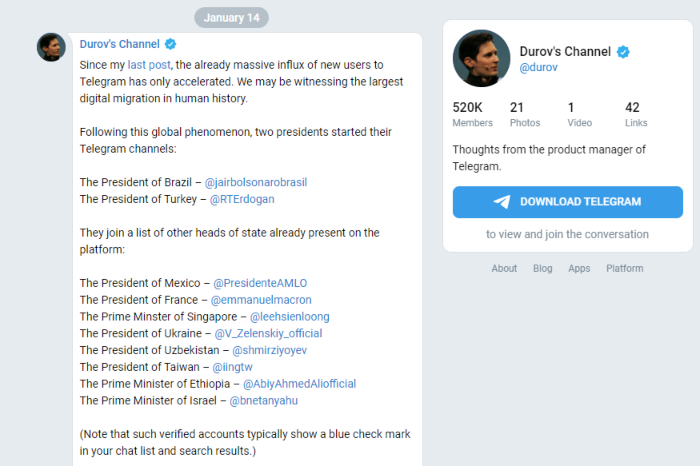This screenshot has width=700, height=466.
Task: Open the @bnetanyahu channel link
Action: point(264,400)
